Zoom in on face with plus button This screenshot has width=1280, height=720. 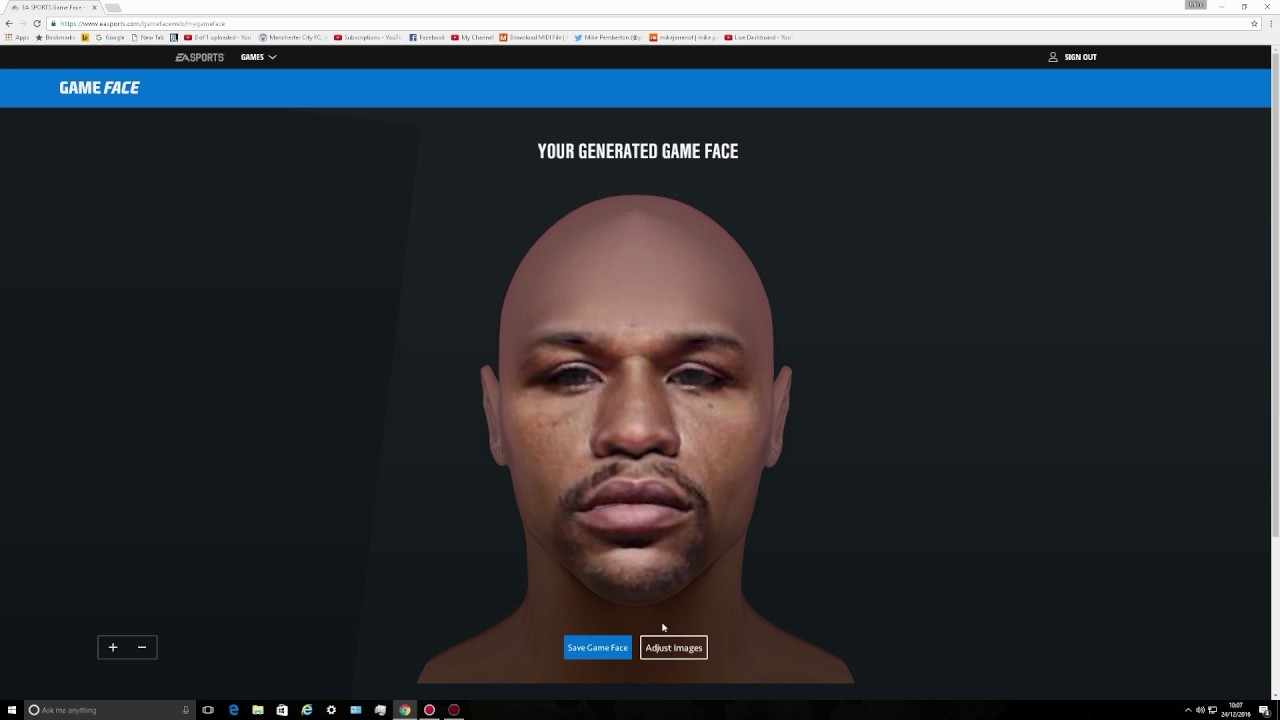click(x=113, y=647)
